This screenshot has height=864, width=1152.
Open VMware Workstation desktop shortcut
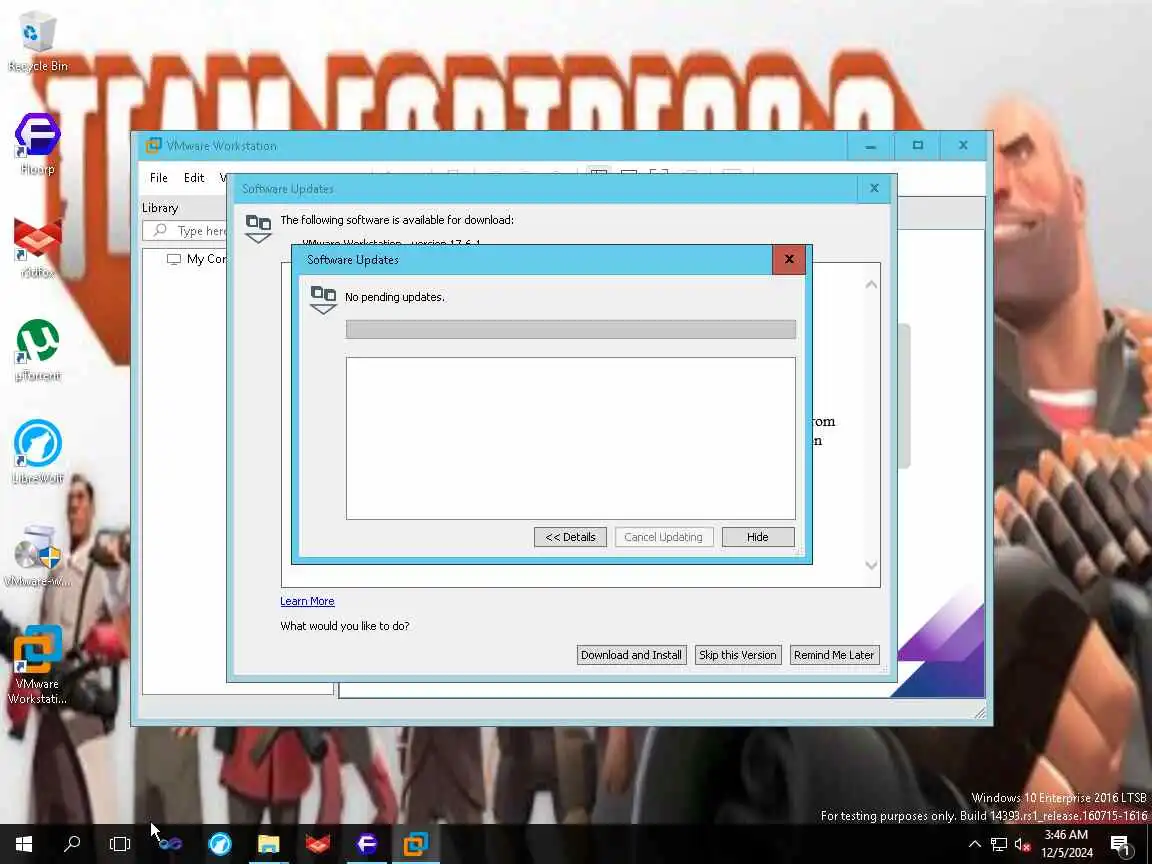click(37, 666)
